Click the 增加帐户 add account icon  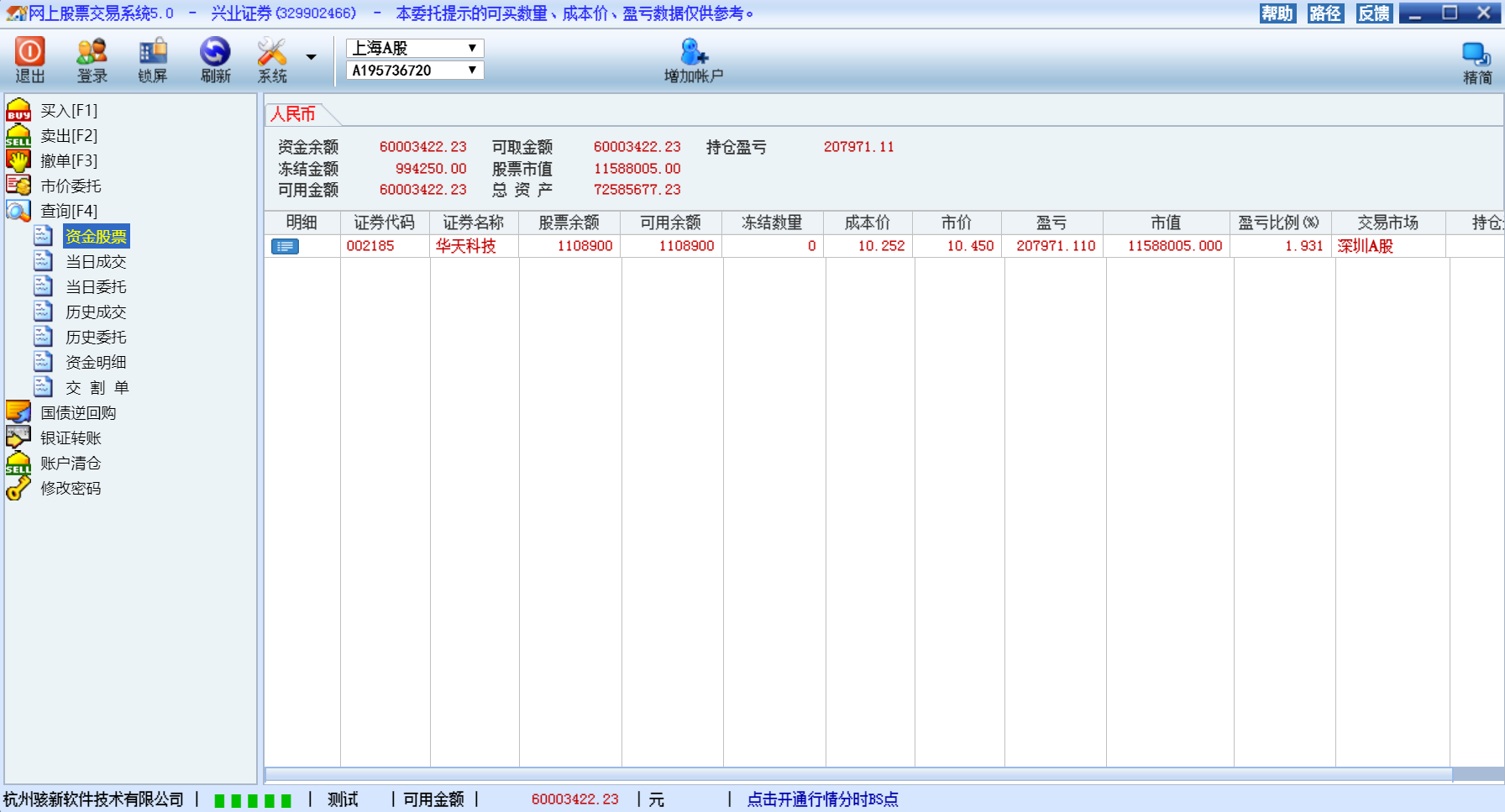(x=694, y=53)
